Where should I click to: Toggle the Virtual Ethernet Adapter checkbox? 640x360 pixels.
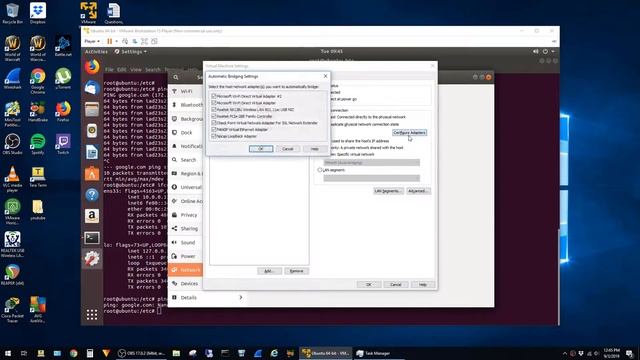click(213, 129)
